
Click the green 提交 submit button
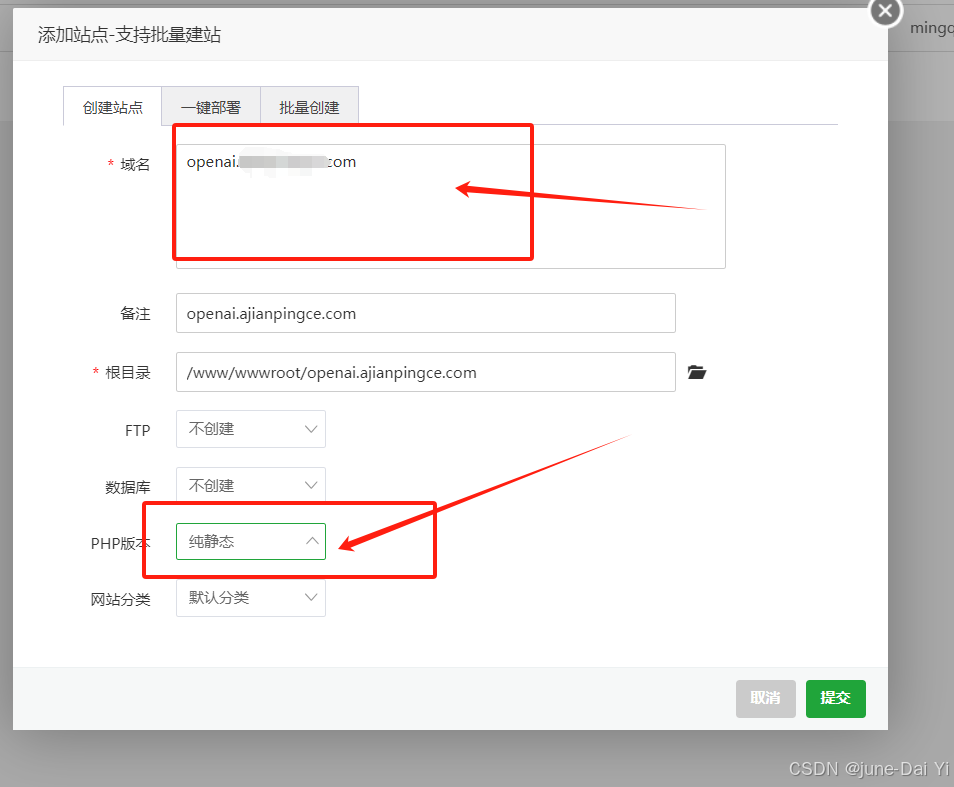(x=835, y=698)
